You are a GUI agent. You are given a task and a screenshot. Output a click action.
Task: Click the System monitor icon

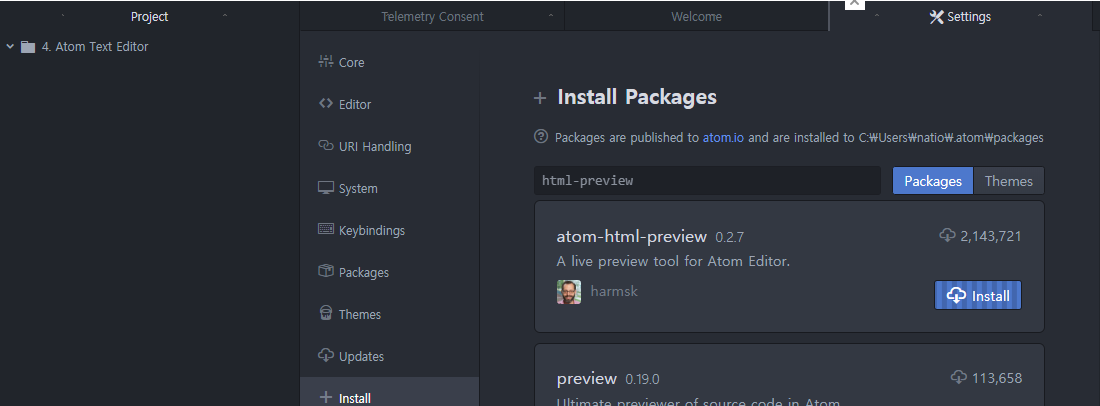point(326,188)
